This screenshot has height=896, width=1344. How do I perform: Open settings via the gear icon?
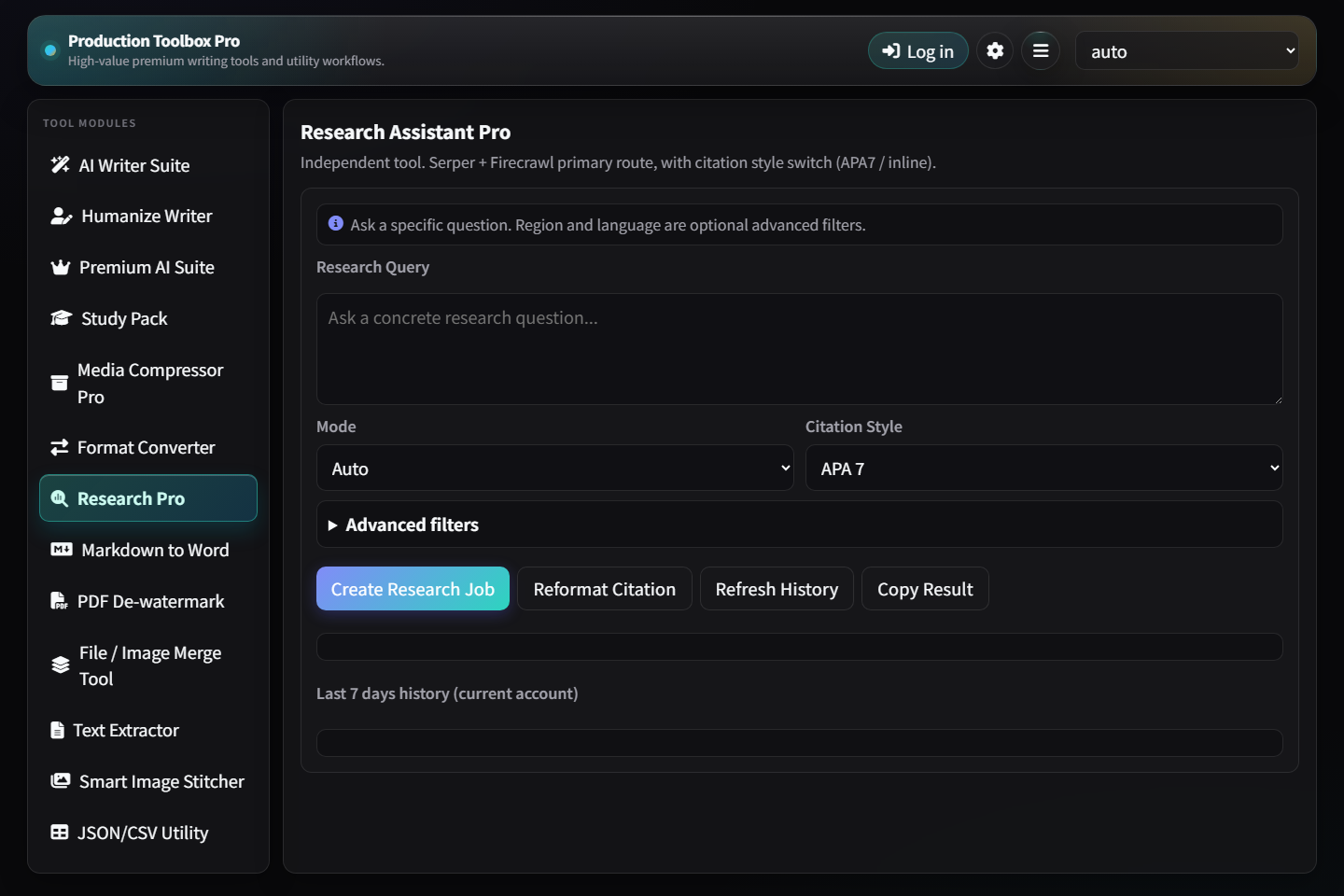995,50
